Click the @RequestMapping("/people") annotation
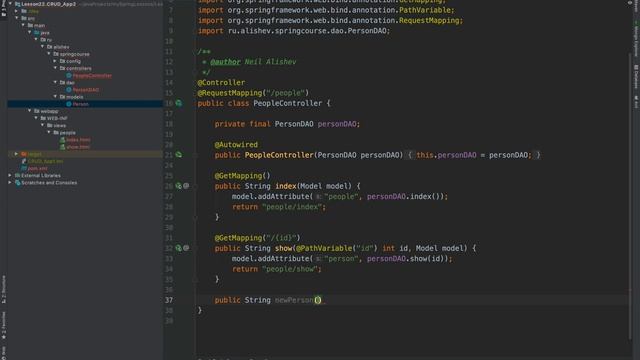This screenshot has width=640, height=360. pos(253,93)
